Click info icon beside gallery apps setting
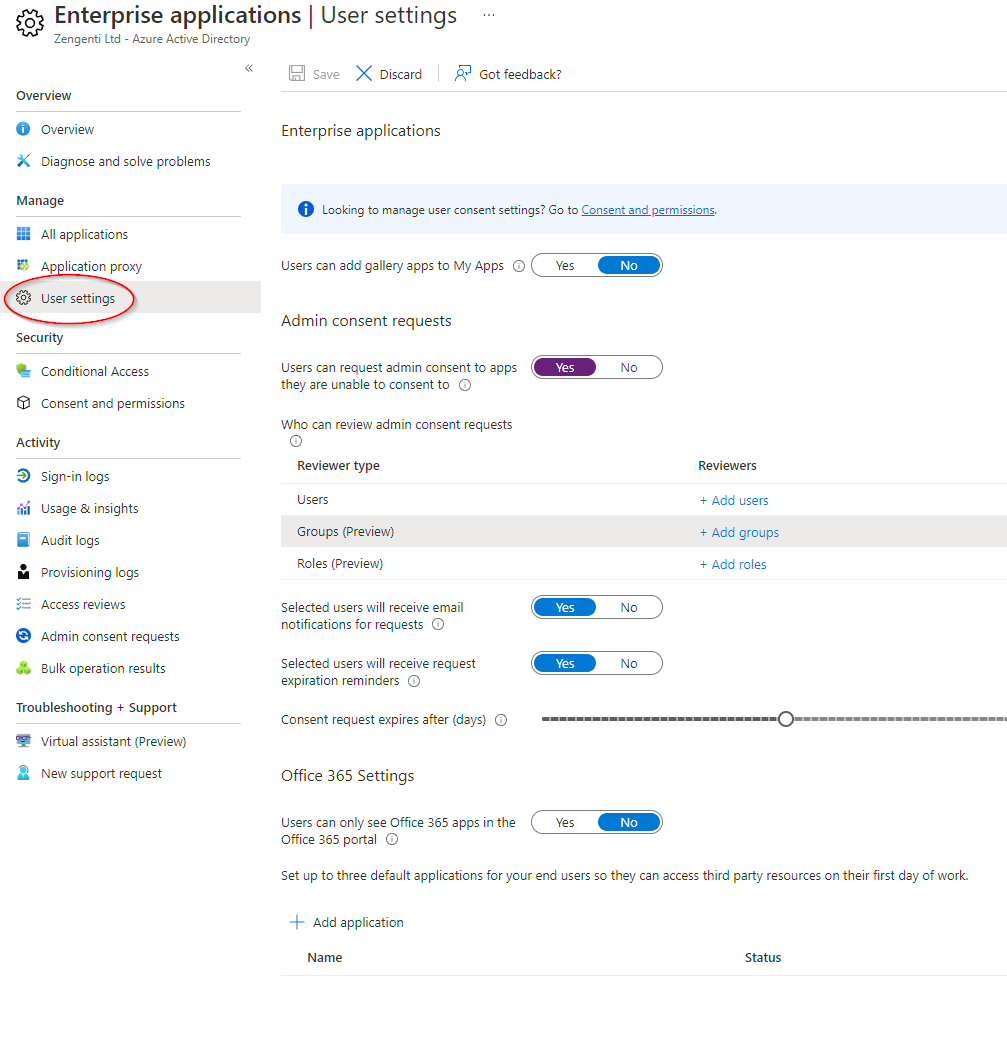Viewport: 1007px width, 1055px height. (519, 266)
